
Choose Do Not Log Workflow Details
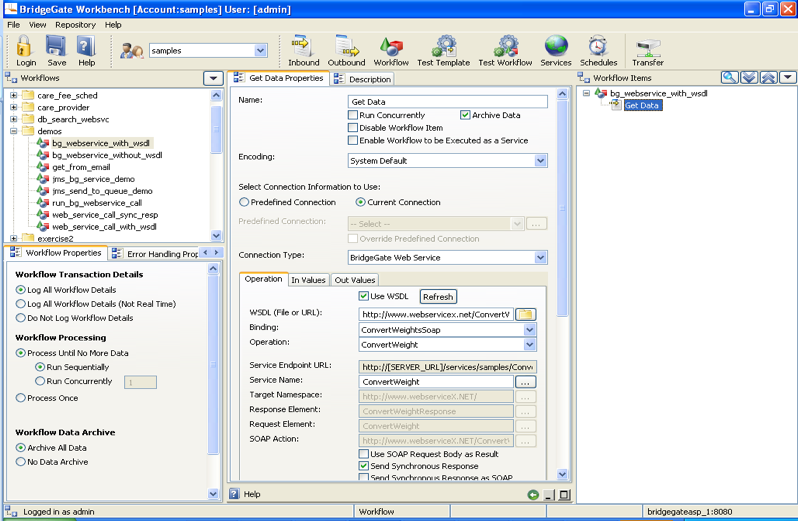click(20, 318)
